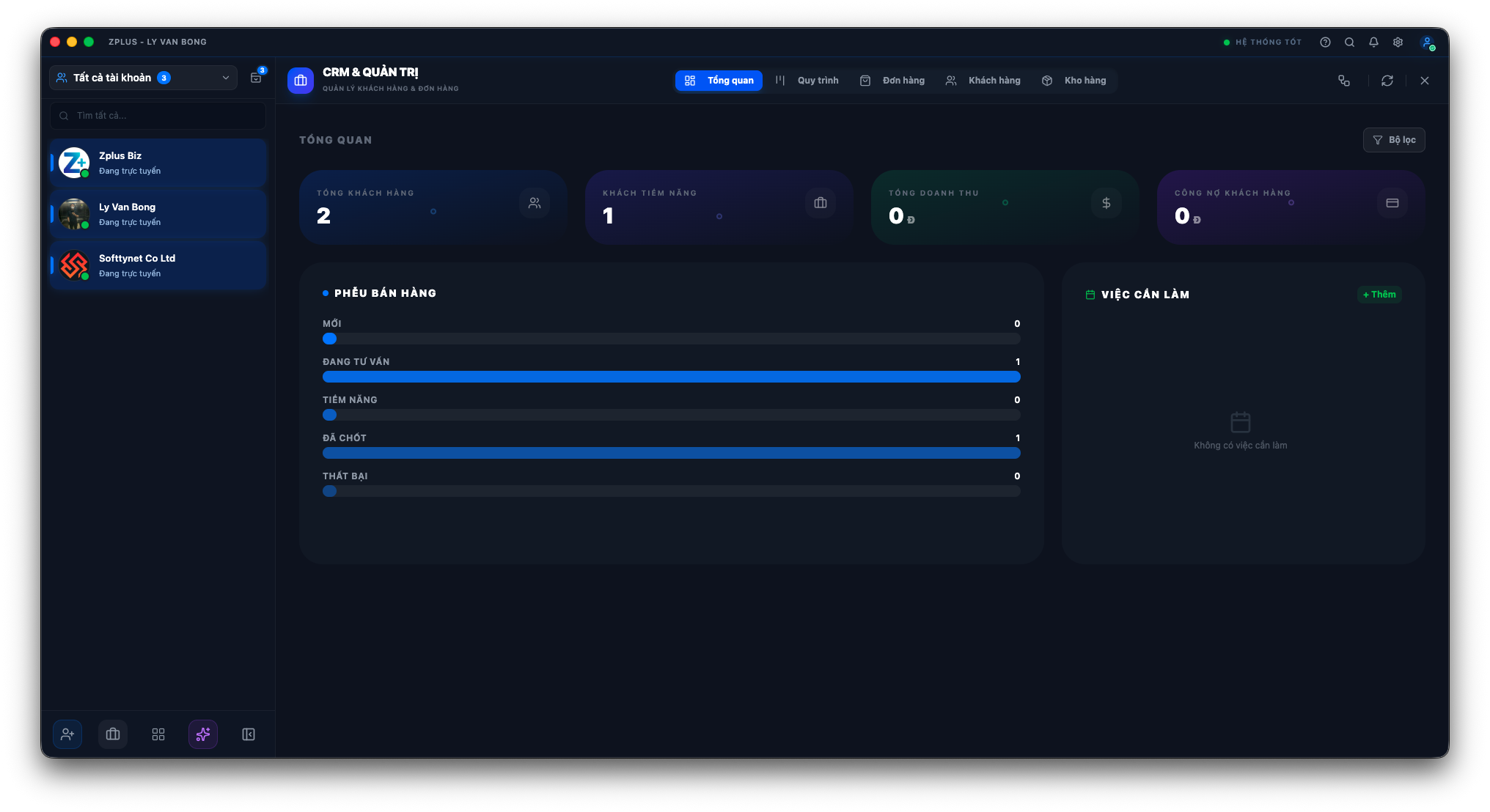Open the task checklist icon with badge 3

(256, 78)
